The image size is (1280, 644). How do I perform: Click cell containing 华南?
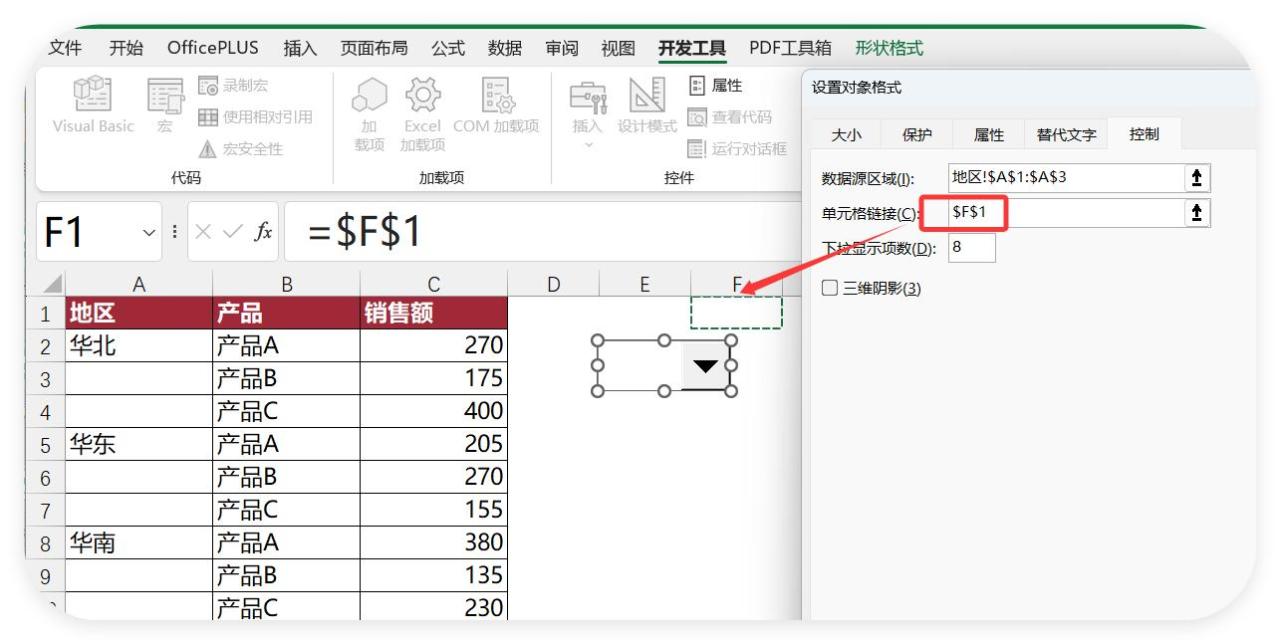click(x=139, y=543)
